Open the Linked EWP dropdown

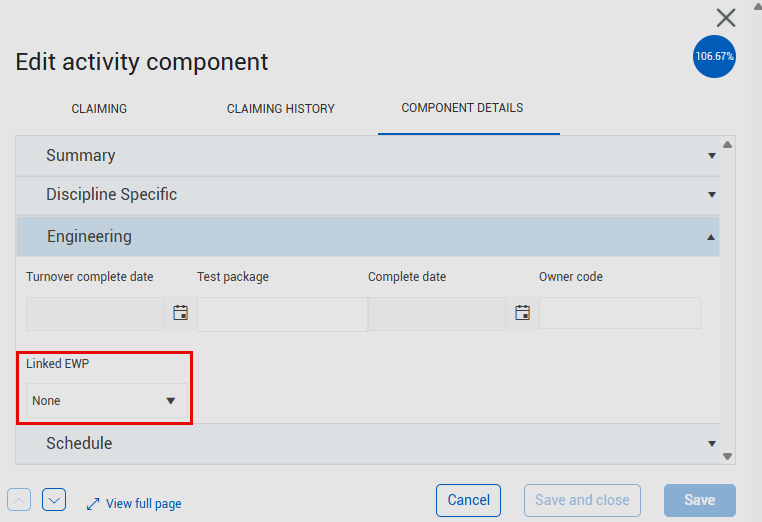pos(104,401)
